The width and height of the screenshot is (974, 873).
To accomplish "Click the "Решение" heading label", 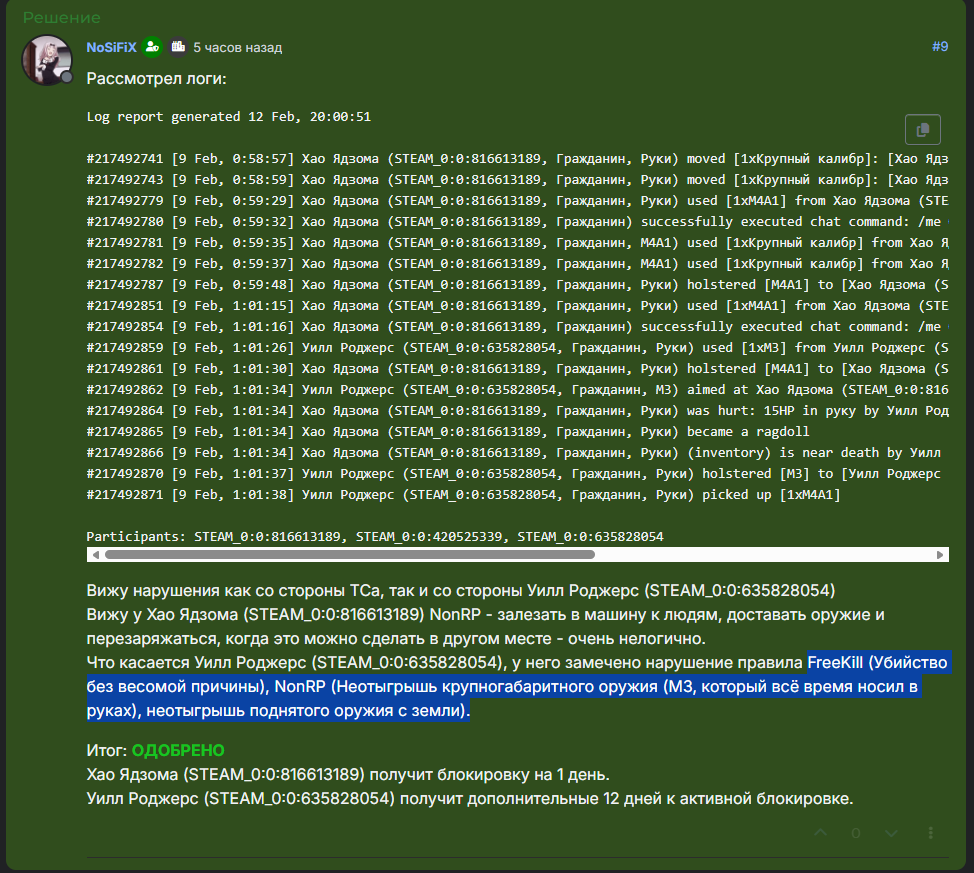I will point(61,18).
